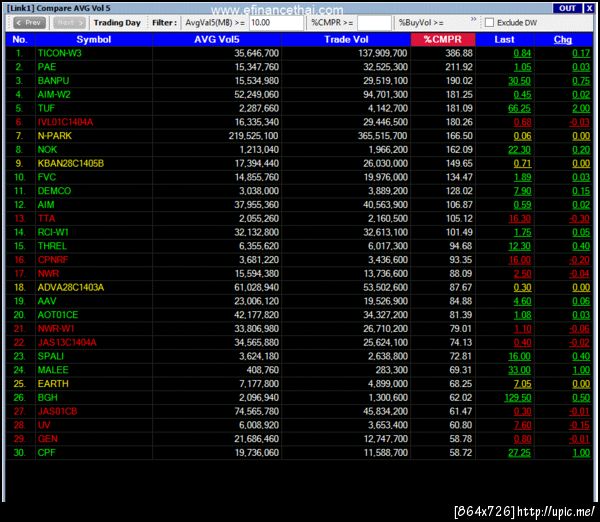Click the Prev navigation button

pos(29,23)
